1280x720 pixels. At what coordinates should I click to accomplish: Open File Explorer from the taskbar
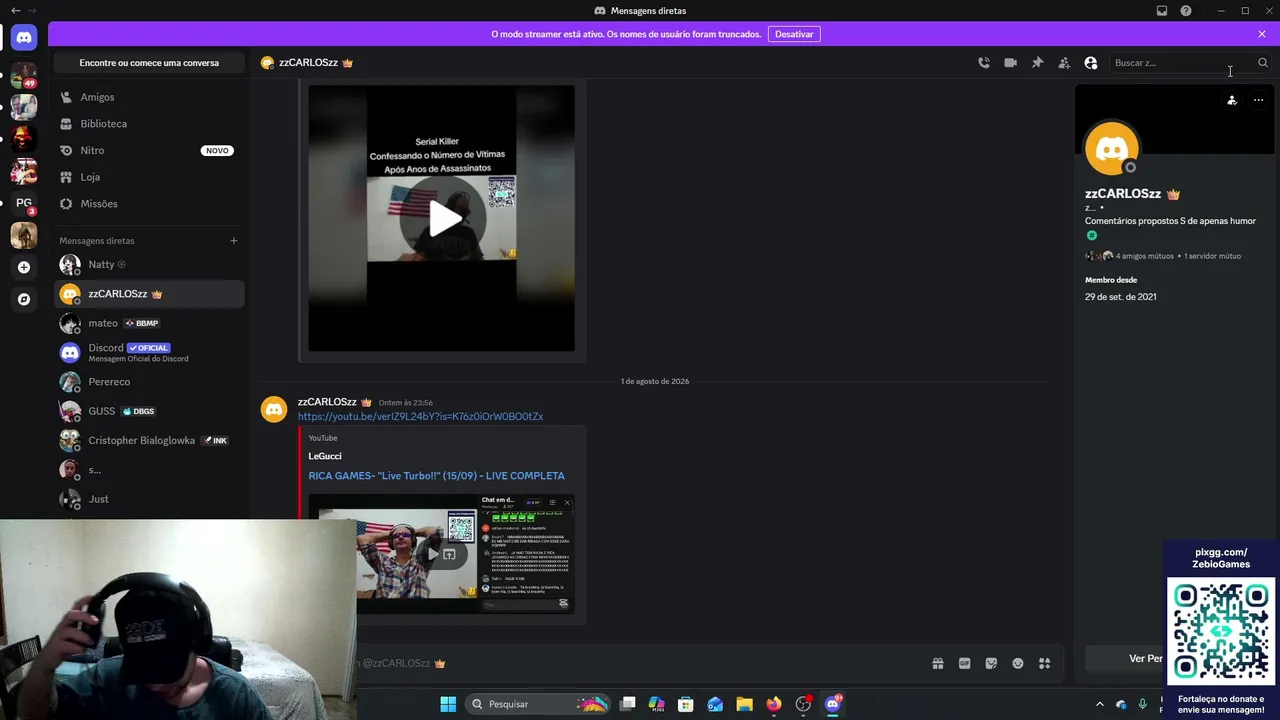coord(745,704)
